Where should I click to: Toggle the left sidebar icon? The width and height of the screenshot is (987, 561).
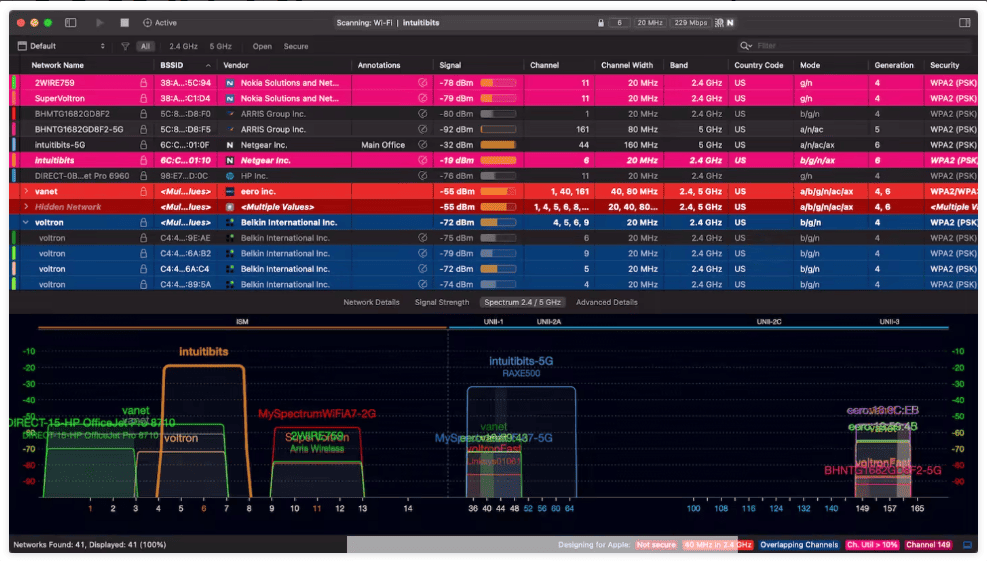(x=70, y=23)
